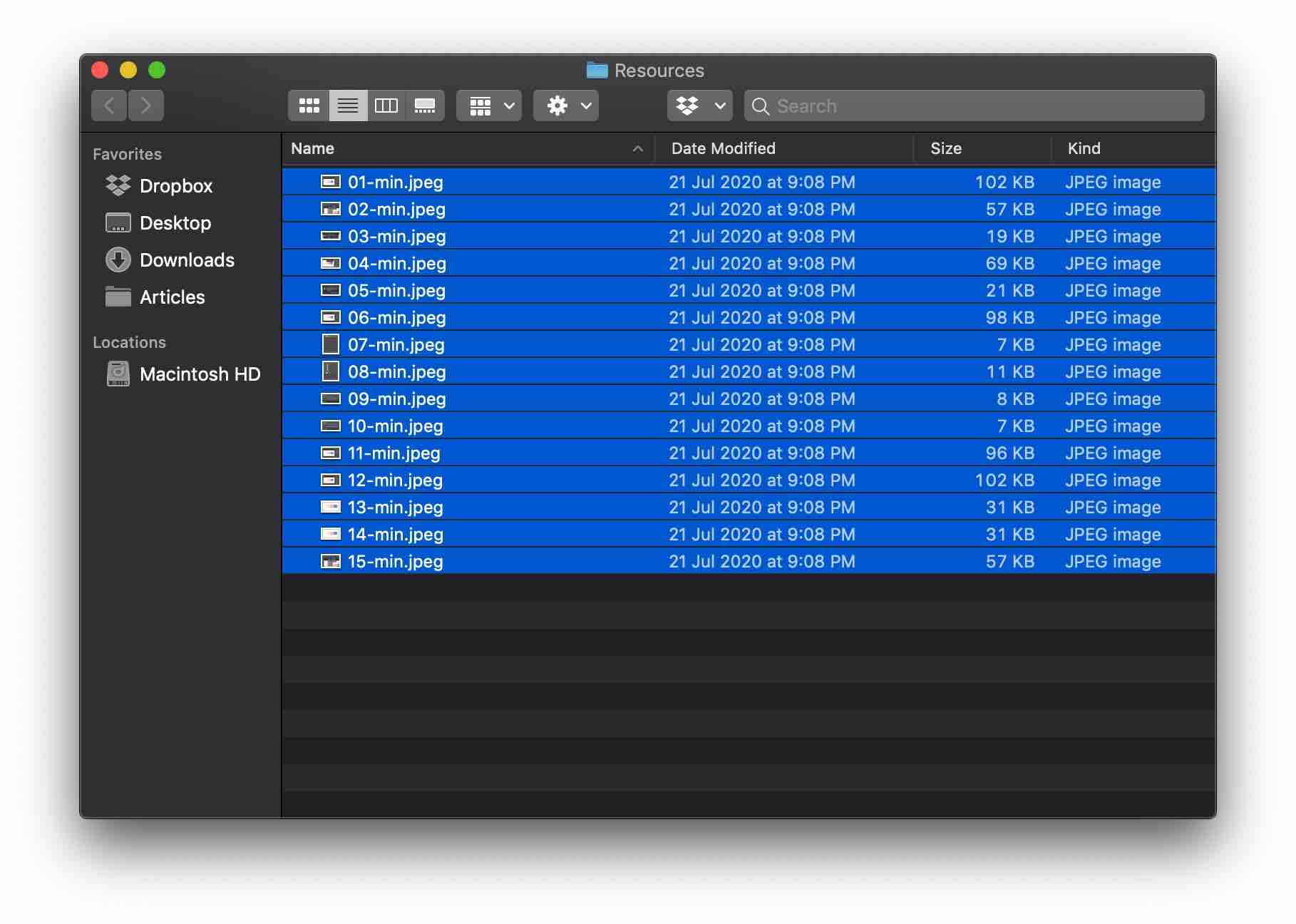Screen dimensions: 1296x924
Task: Click the Search field
Action: 974,106
